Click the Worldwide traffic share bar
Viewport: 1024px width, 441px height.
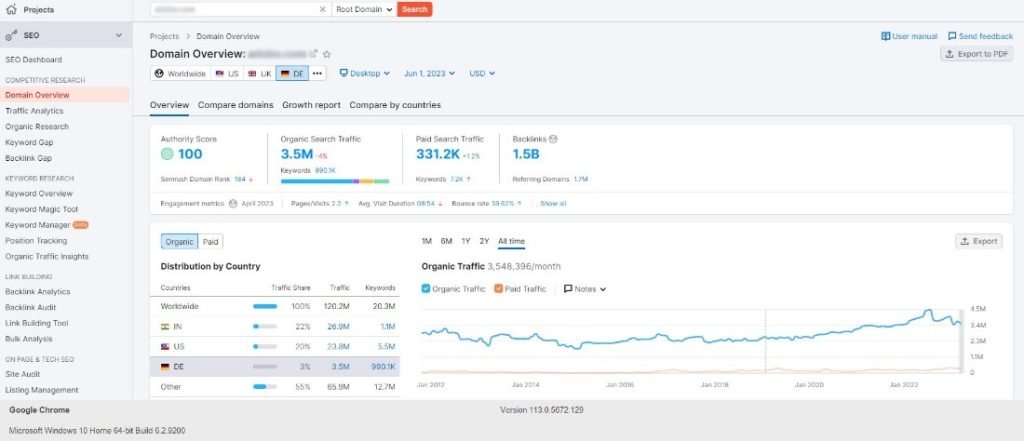(x=265, y=306)
